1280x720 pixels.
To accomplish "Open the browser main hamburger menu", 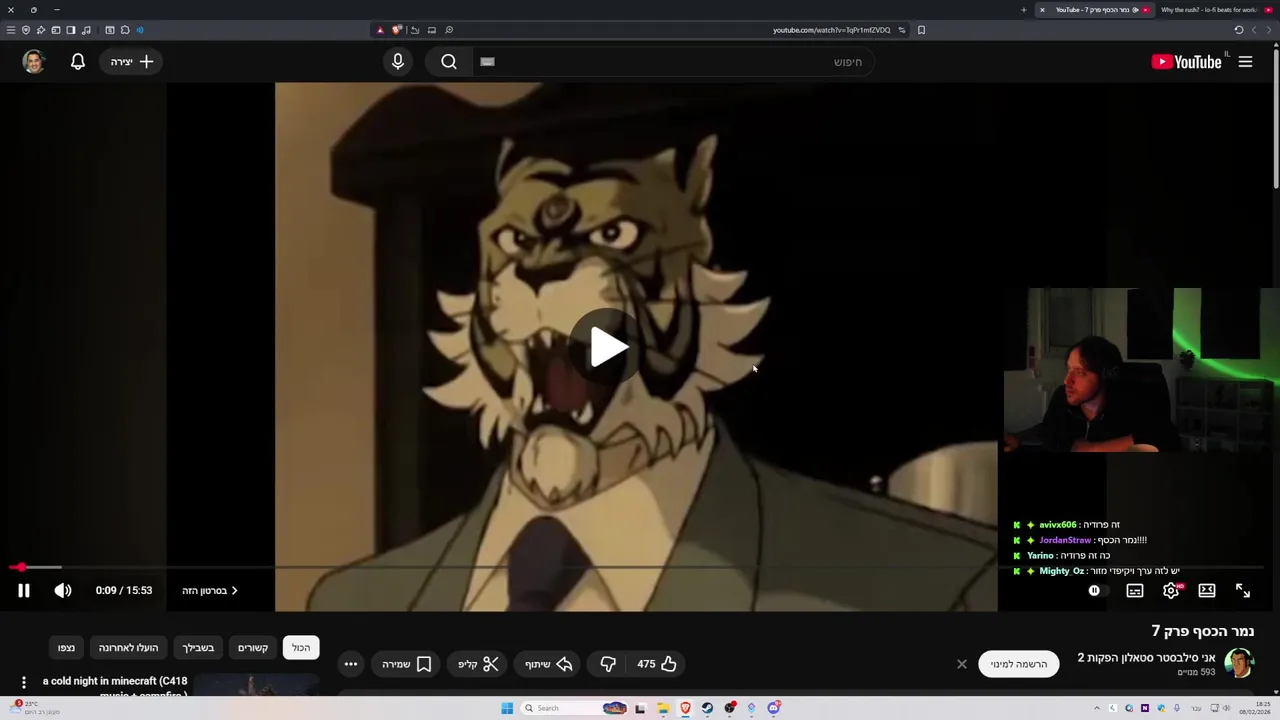I will (11, 30).
